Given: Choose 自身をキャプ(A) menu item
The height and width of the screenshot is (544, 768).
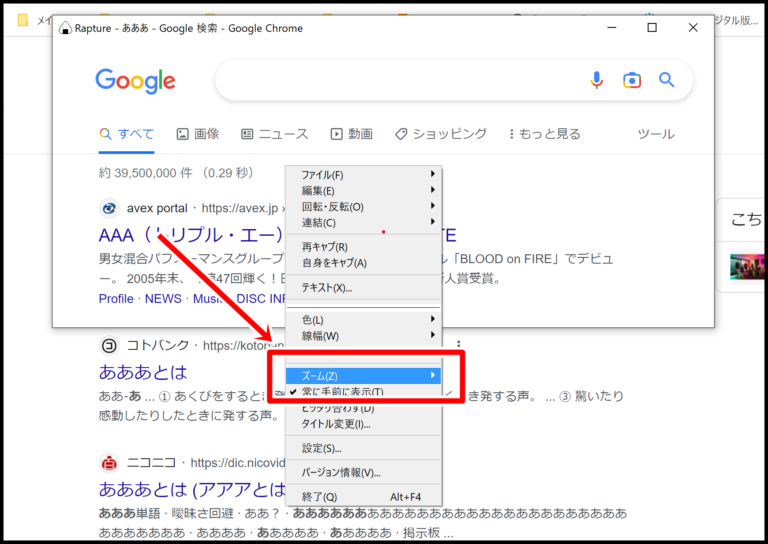Looking at the screenshot, I should (x=363, y=263).
